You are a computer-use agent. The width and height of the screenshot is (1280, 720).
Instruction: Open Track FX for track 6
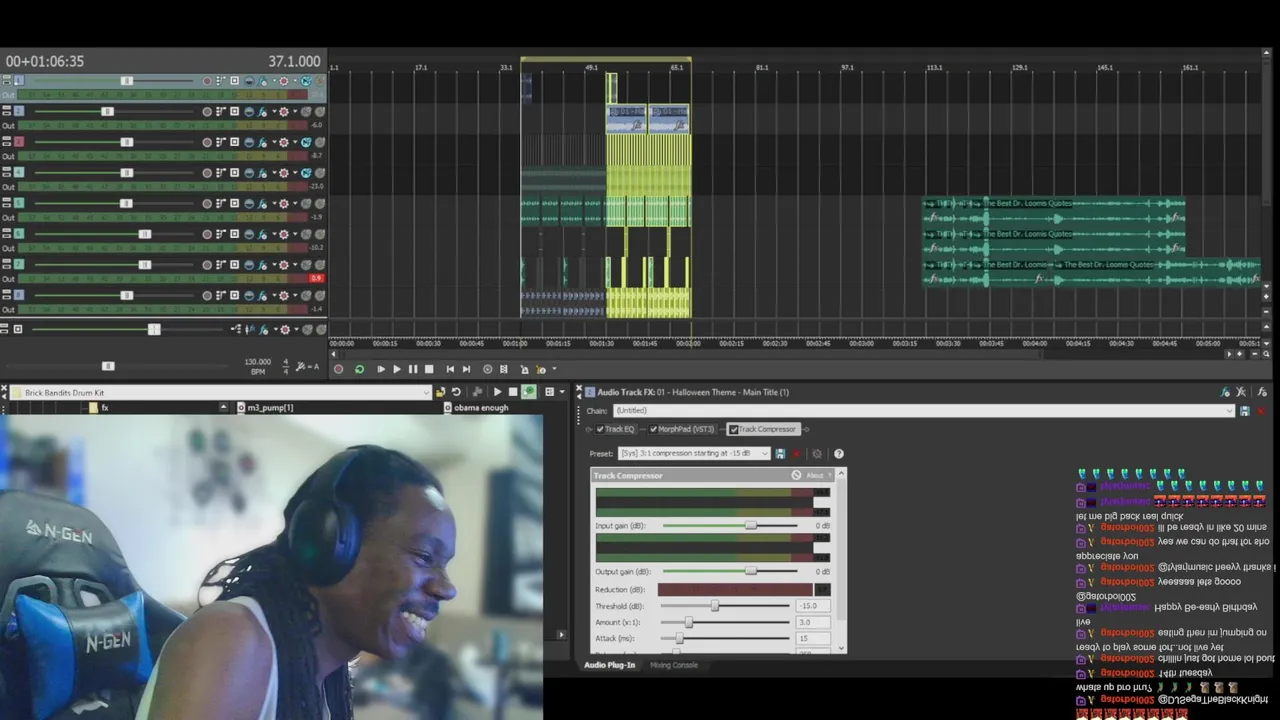coord(262,234)
